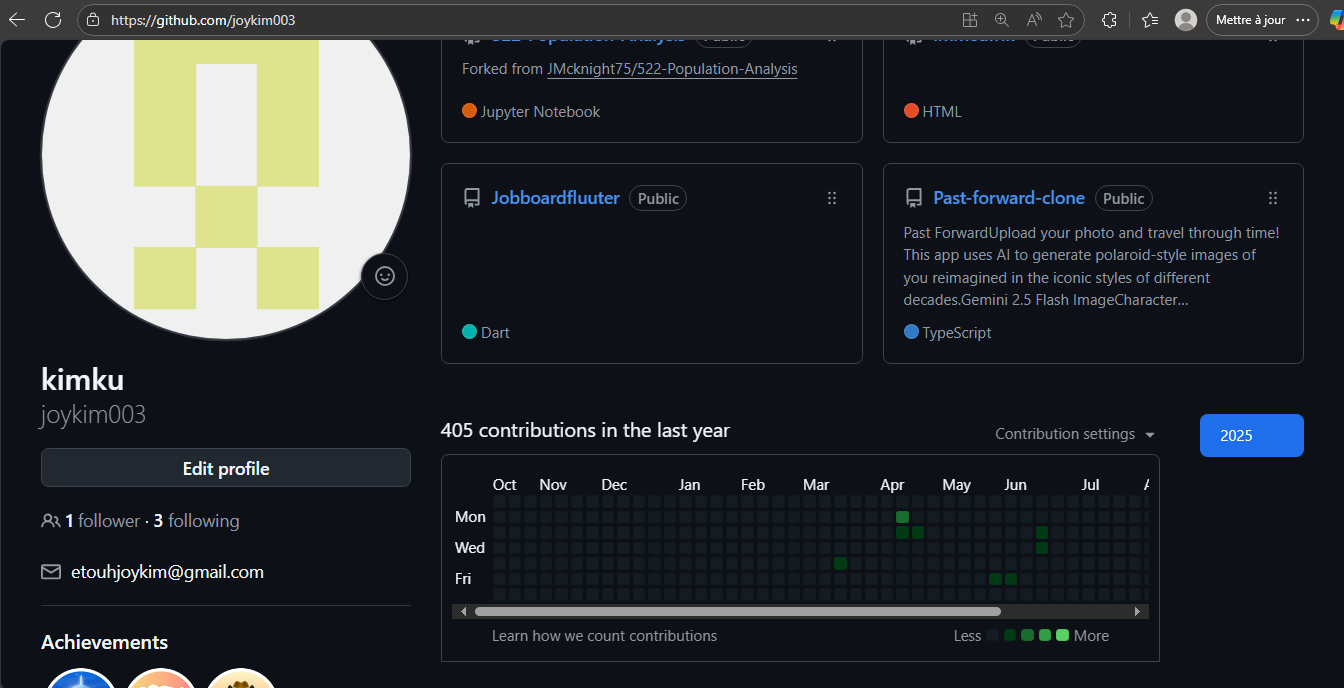Grab the drag handle on Jobboardfluuter card

pyautogui.click(x=831, y=198)
